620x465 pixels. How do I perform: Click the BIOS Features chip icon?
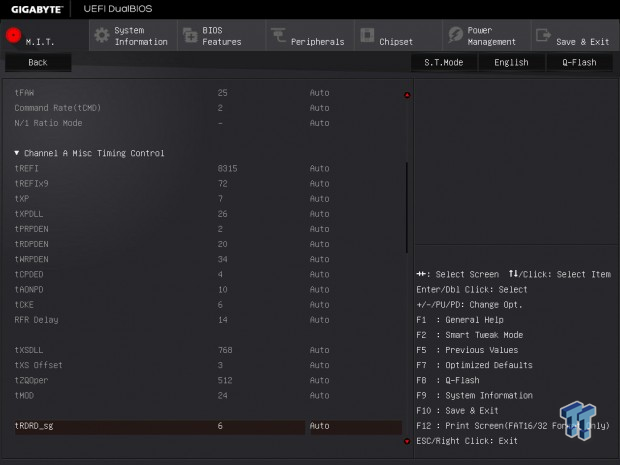click(x=190, y=35)
